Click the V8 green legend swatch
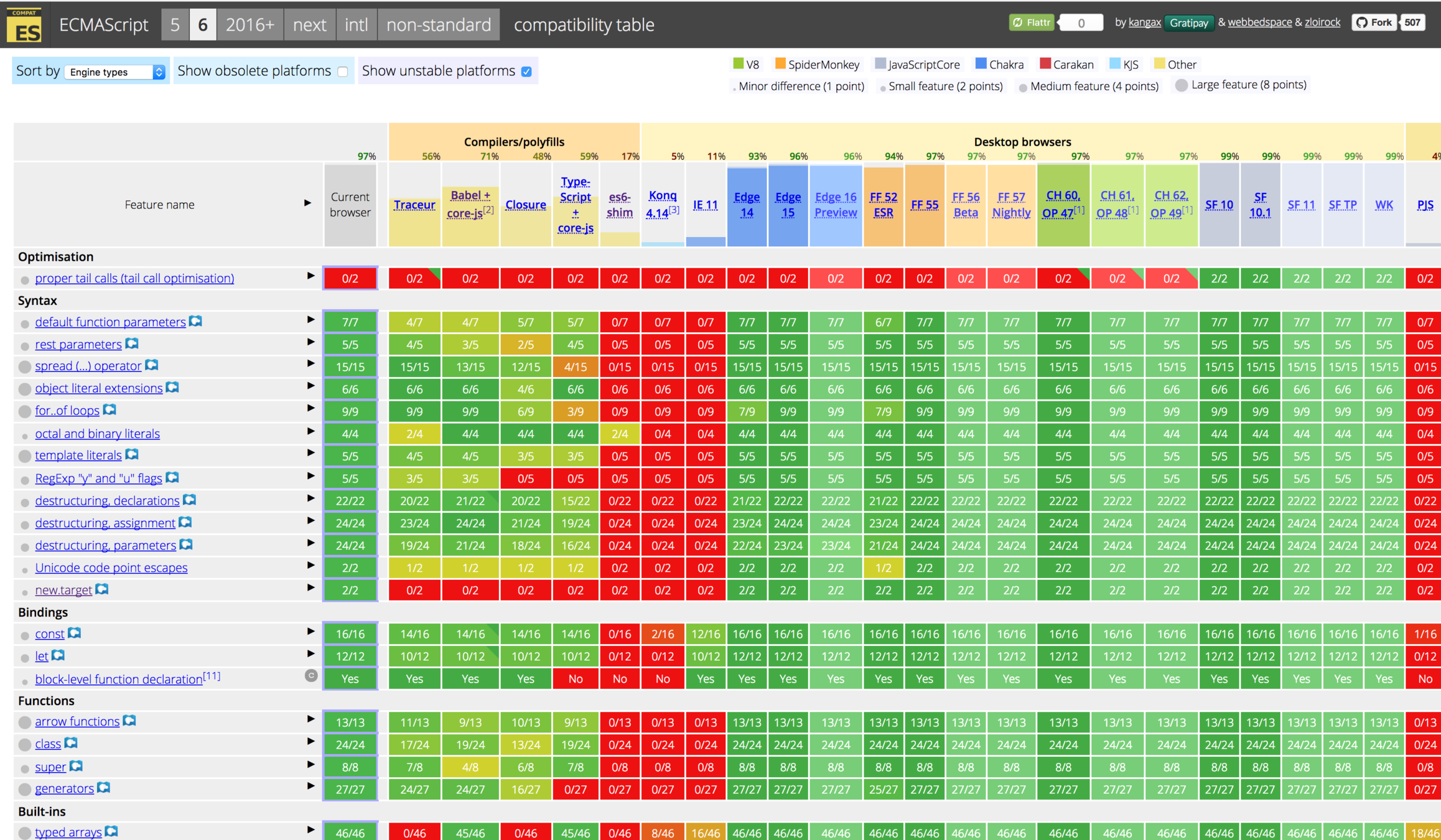This screenshot has width=1441, height=840. coord(739,63)
